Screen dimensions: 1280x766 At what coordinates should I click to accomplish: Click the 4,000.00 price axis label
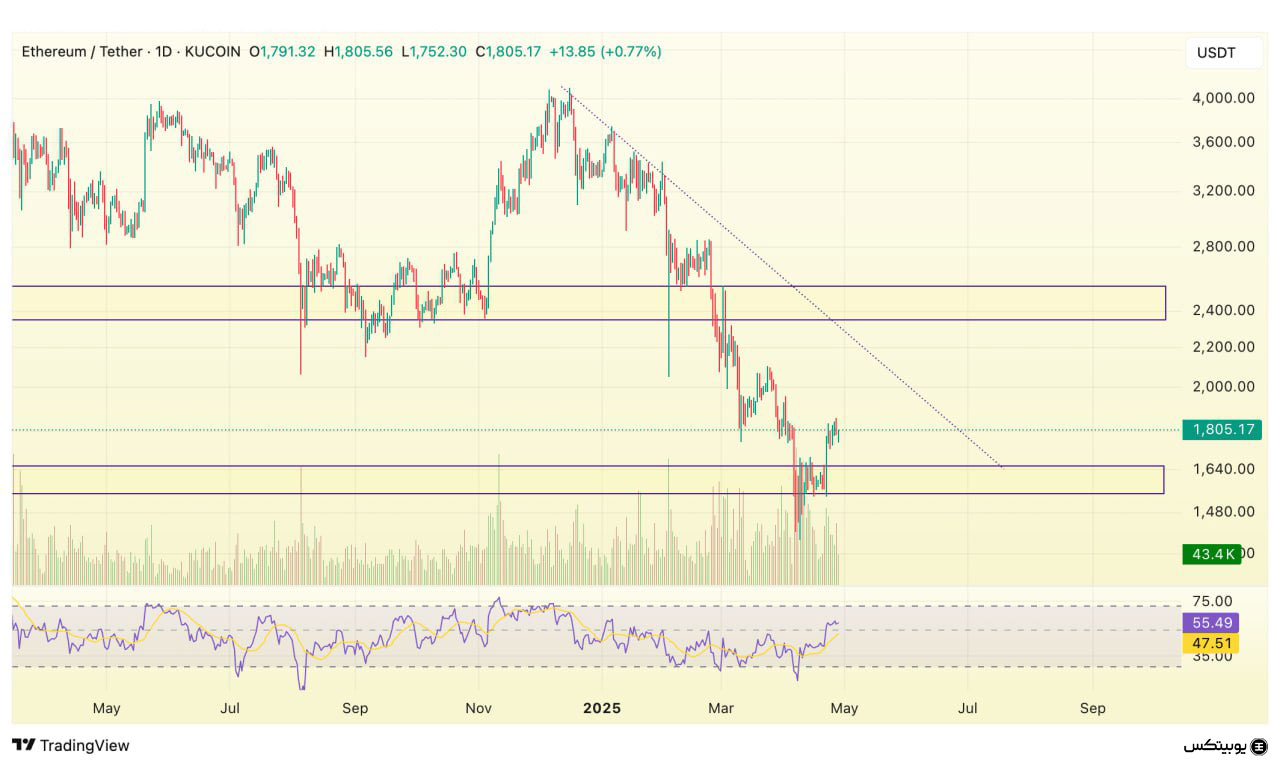(1223, 98)
